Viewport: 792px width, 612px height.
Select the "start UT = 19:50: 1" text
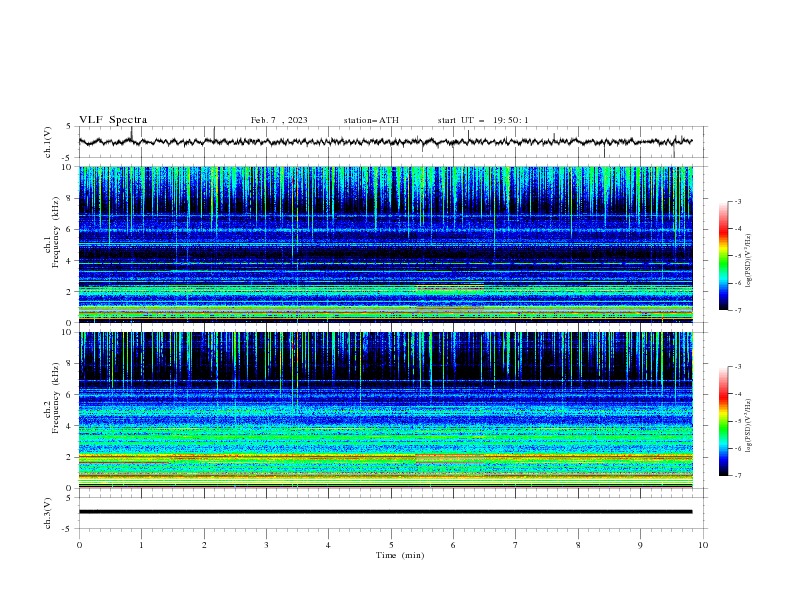(483, 120)
